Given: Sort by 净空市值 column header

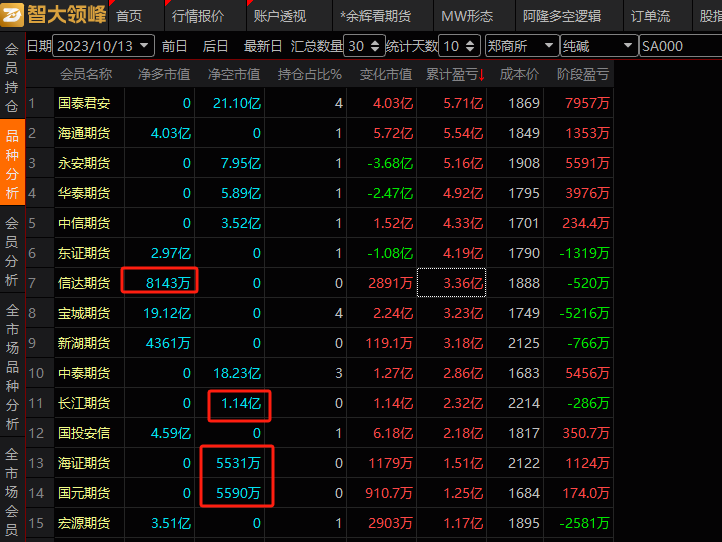Looking at the screenshot, I should coord(234,74).
